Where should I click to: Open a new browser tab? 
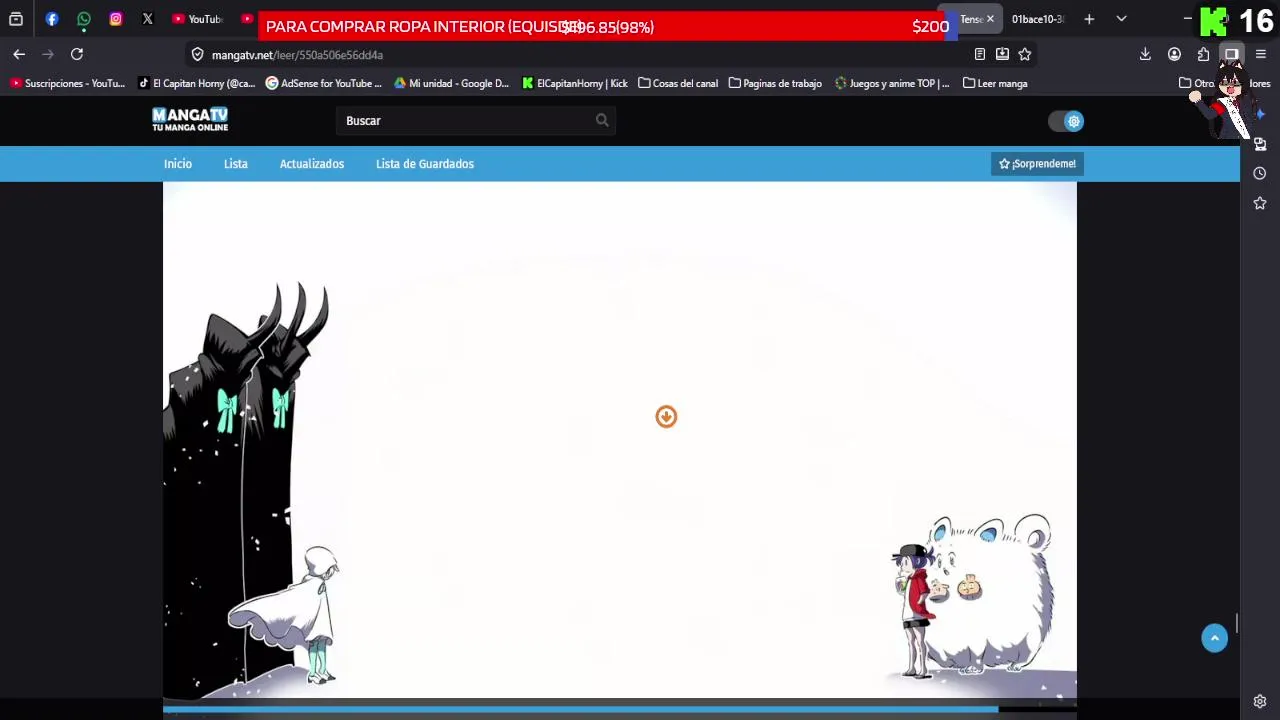1089,19
